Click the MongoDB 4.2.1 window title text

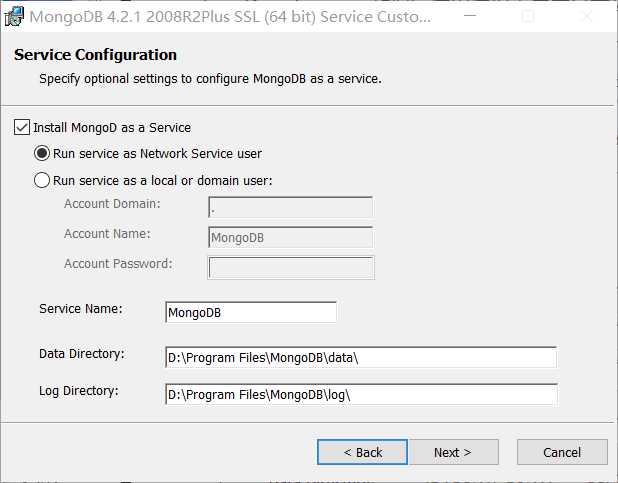[x=230, y=17]
